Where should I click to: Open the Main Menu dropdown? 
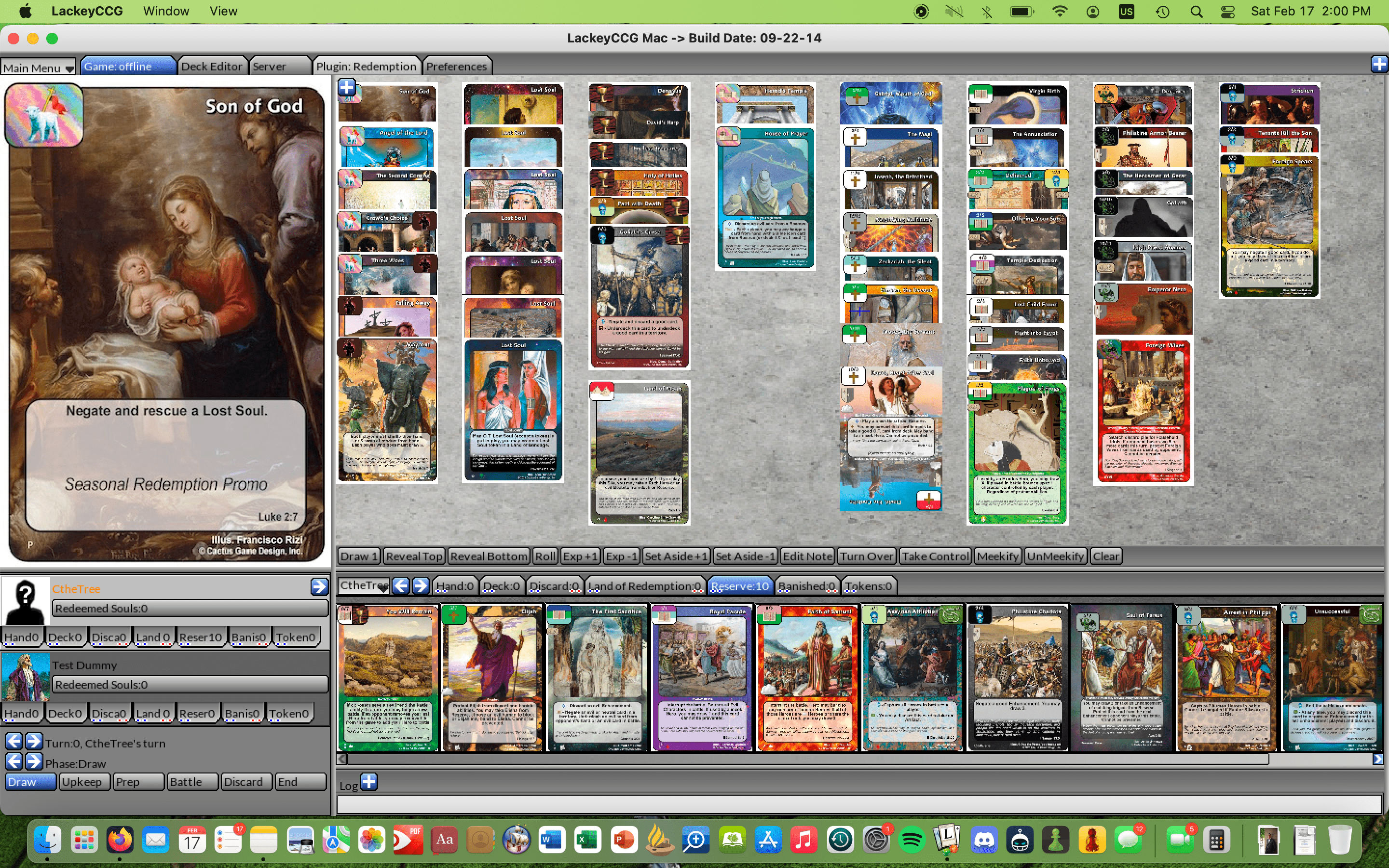pyautogui.click(x=38, y=67)
